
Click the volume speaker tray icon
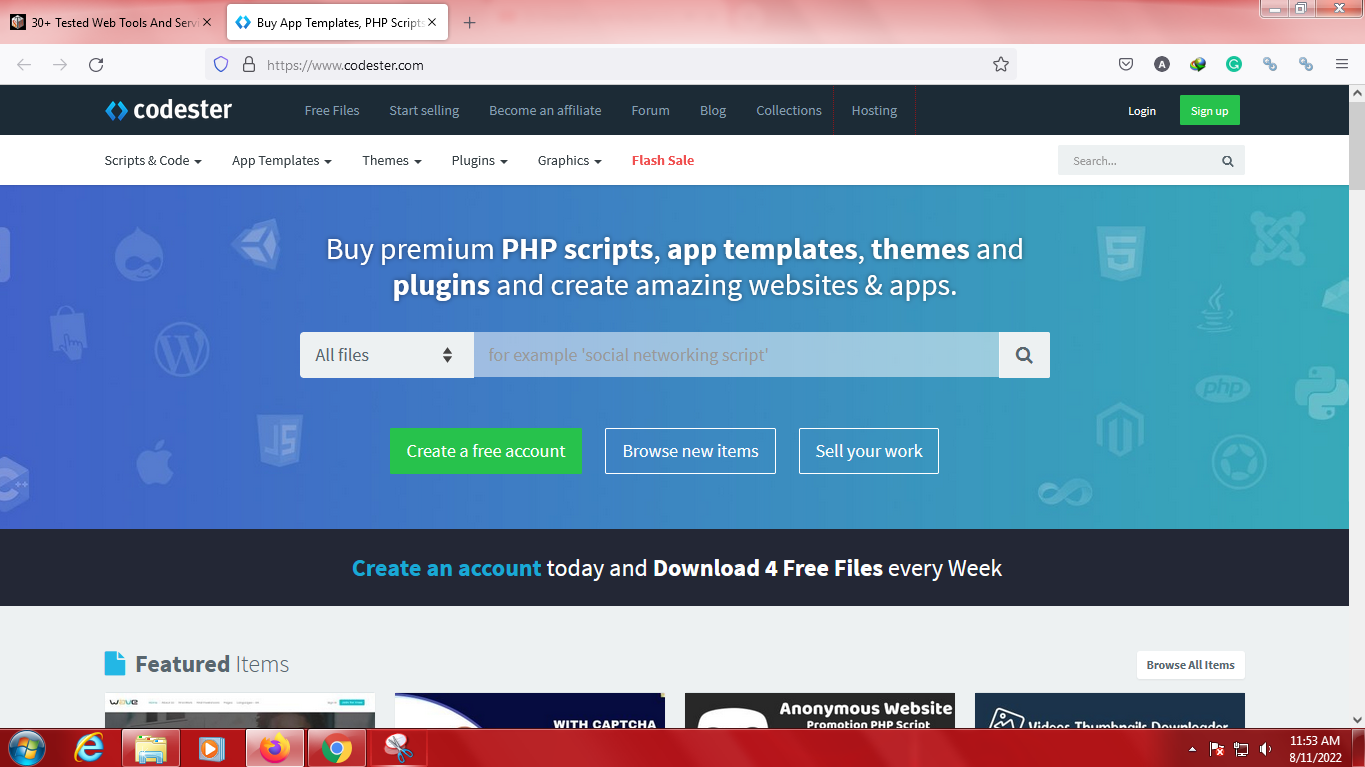click(1266, 749)
